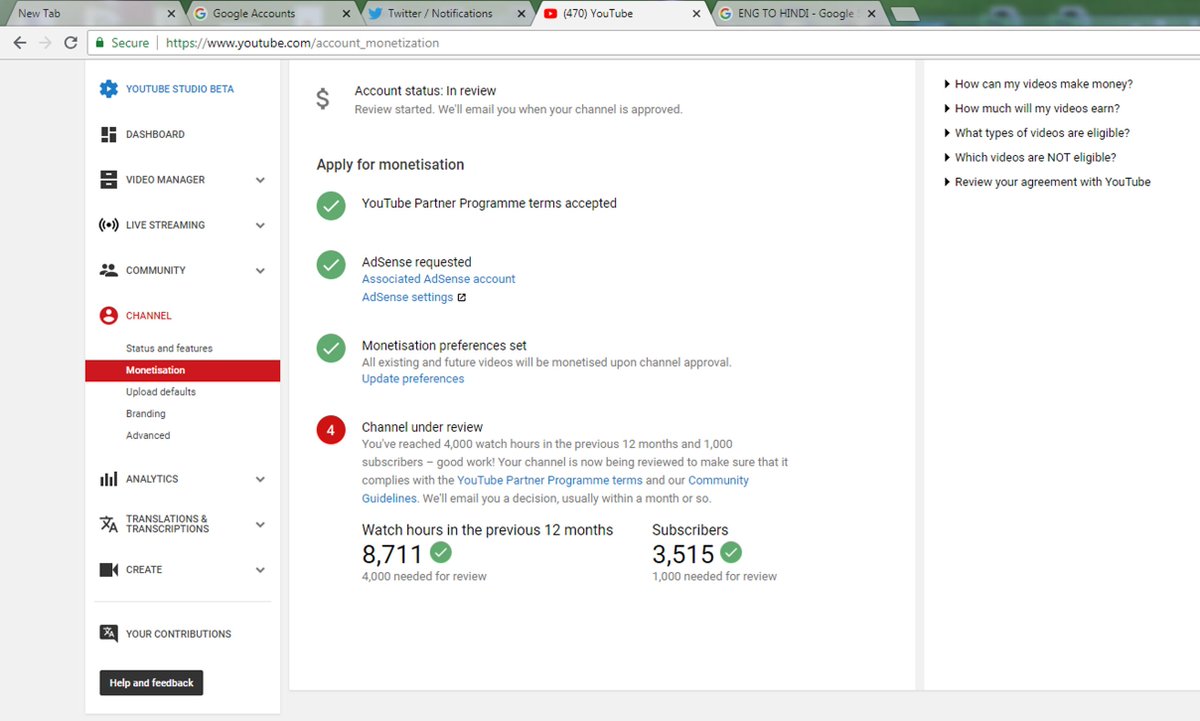Expand the Video Manager chevron
This screenshot has width=1200, height=721.
[260, 181]
